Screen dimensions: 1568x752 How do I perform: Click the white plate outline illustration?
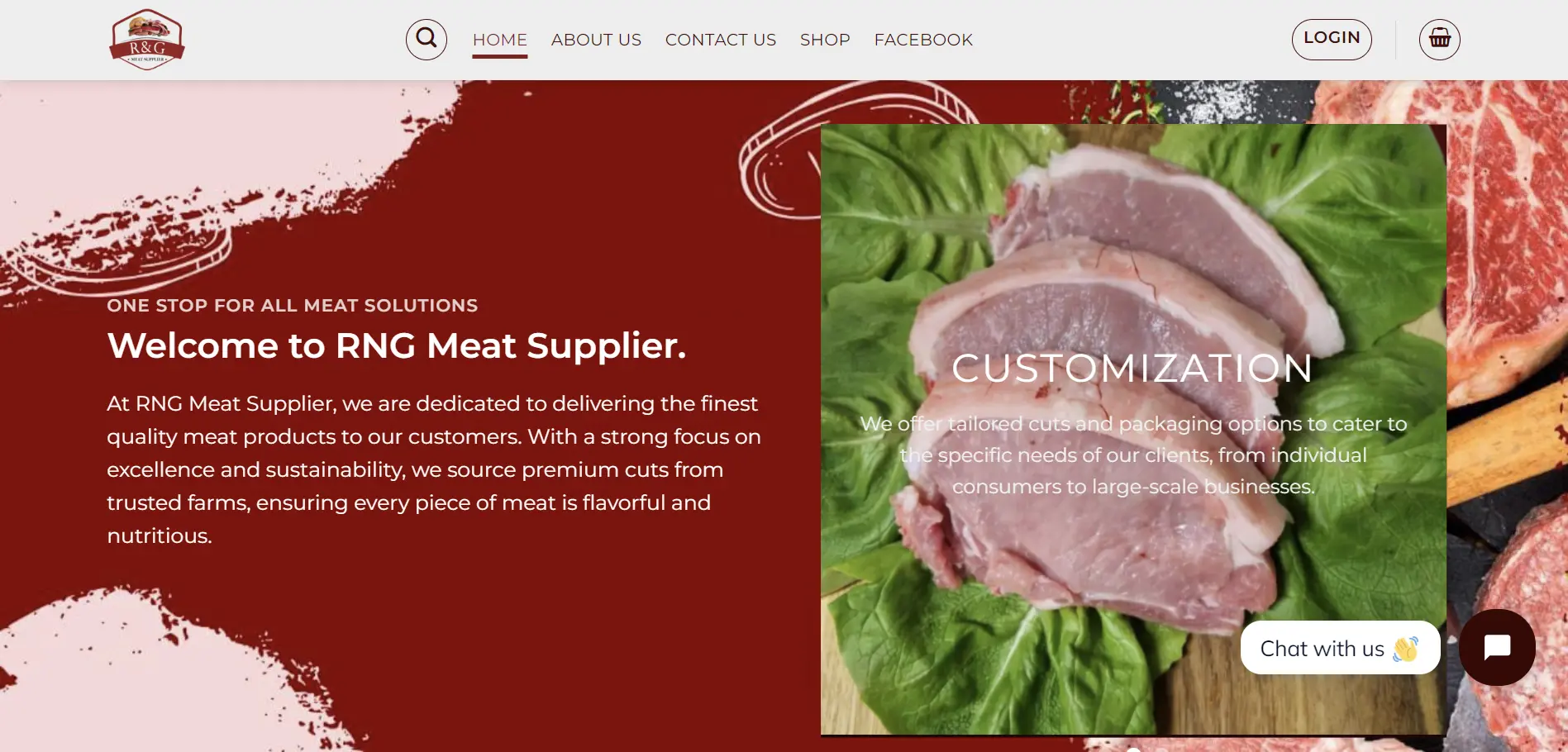(x=827, y=149)
